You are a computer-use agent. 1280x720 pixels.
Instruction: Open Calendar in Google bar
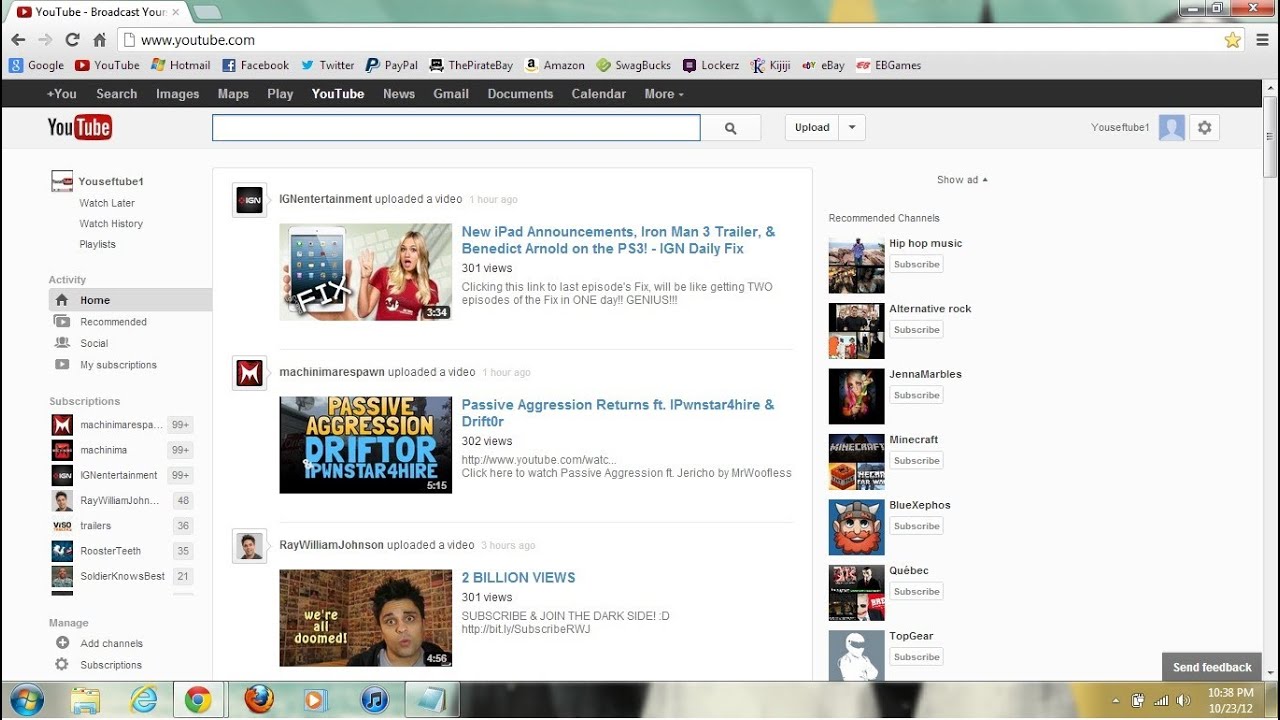(599, 94)
